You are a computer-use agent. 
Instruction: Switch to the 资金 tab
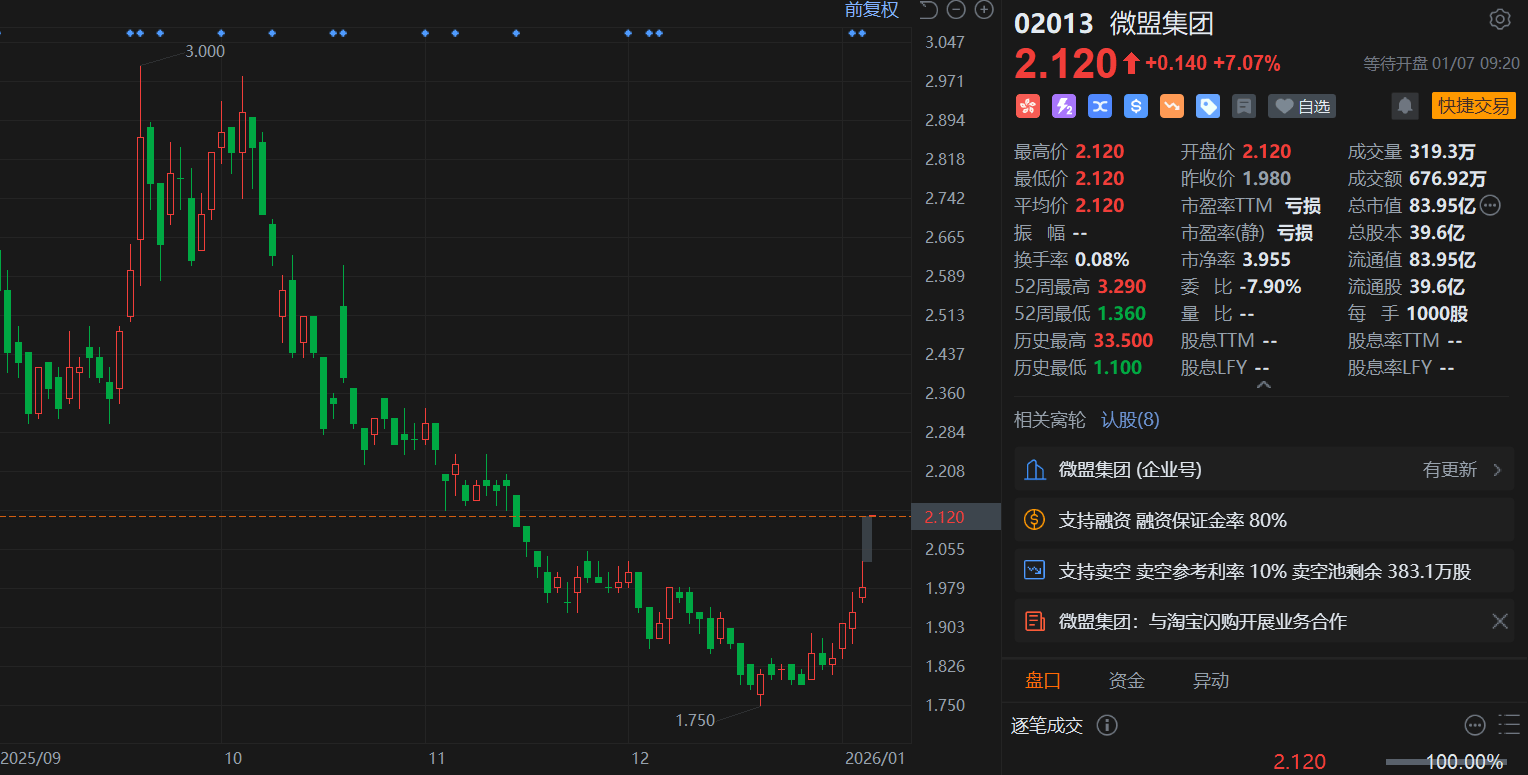click(x=1127, y=681)
